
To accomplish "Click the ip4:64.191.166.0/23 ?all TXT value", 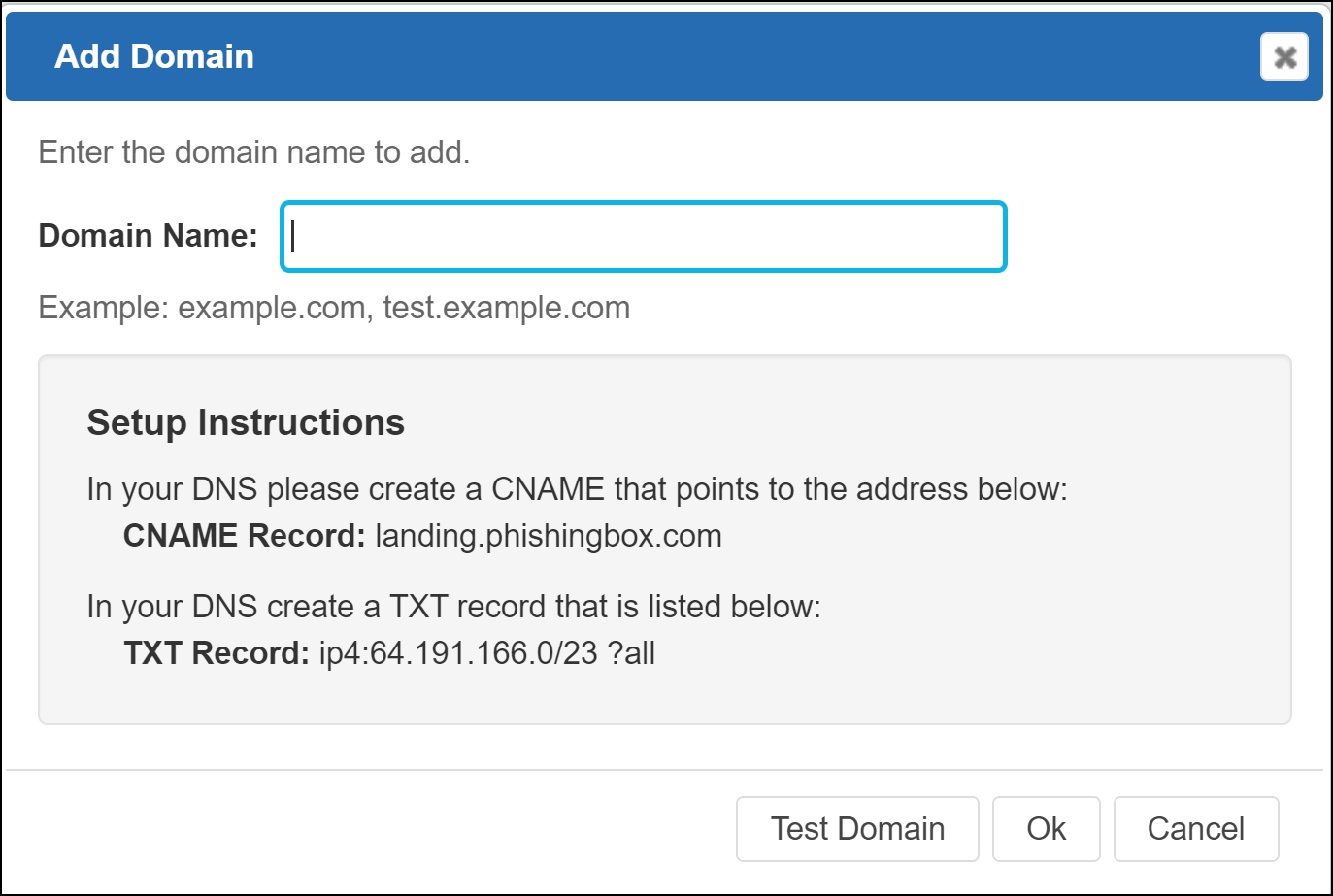I will tap(487, 653).
